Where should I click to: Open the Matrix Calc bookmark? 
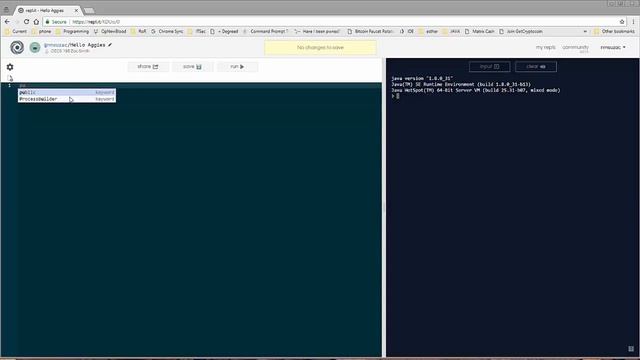point(480,31)
